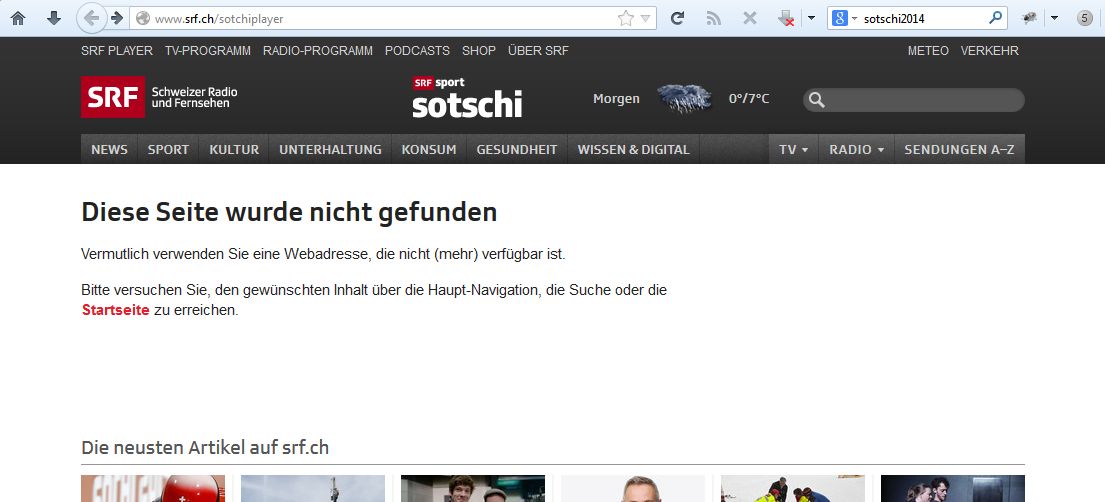Select the GESUNDHEIT navigation tab

[517, 149]
